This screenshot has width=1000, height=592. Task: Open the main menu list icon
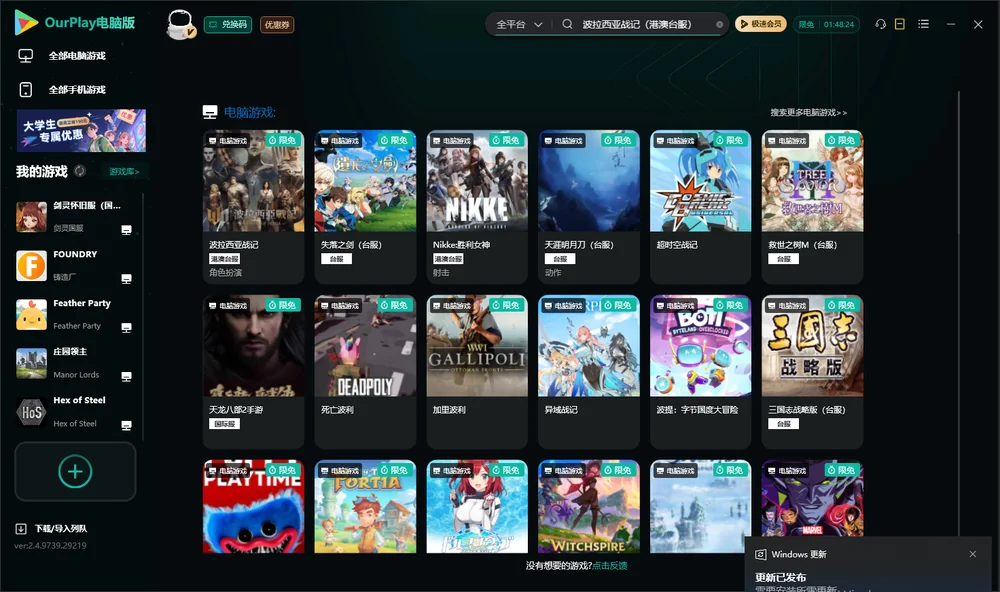click(x=923, y=24)
